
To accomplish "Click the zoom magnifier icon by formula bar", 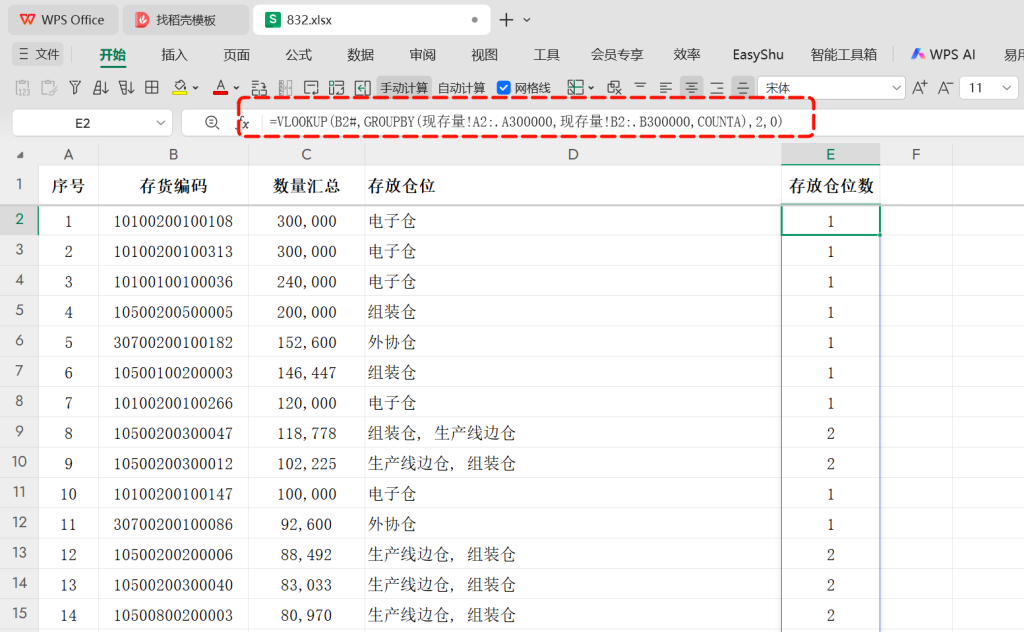I will [212, 123].
